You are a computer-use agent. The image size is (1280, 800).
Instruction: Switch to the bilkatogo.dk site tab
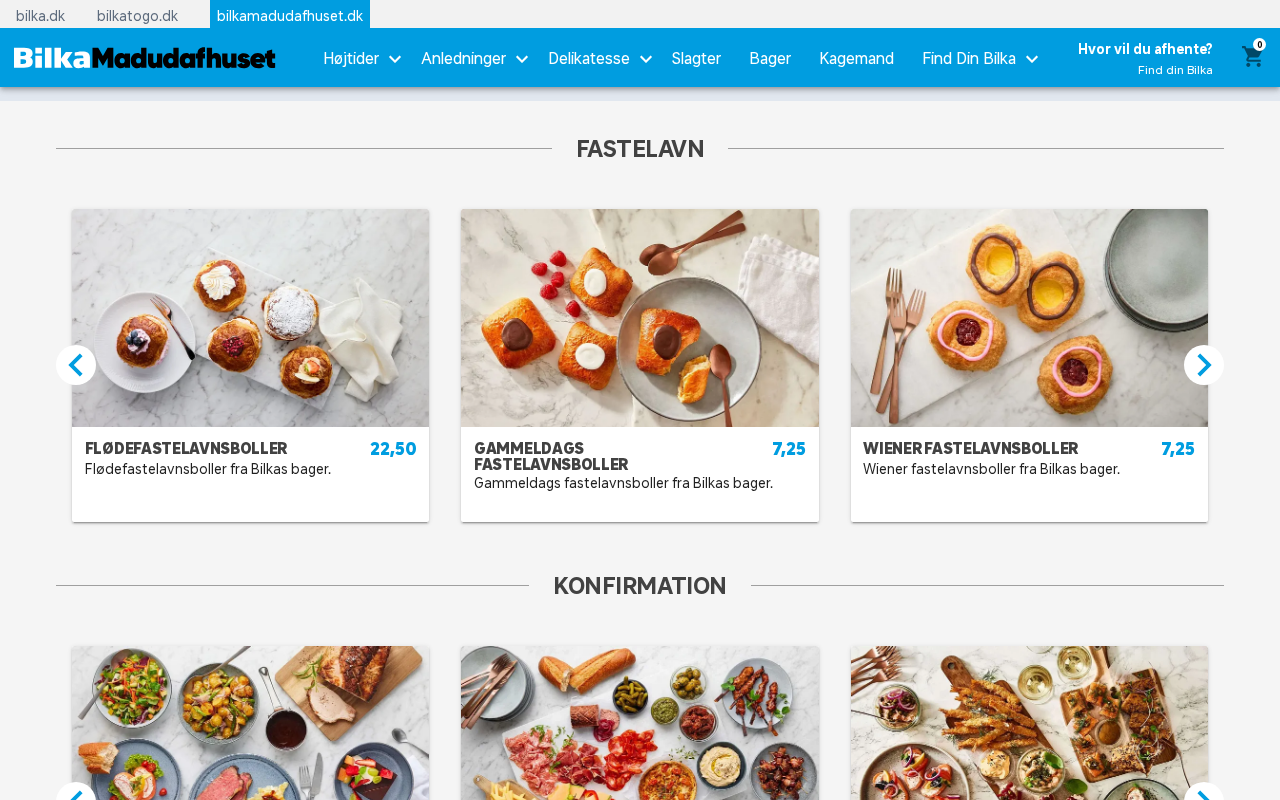point(137,15)
